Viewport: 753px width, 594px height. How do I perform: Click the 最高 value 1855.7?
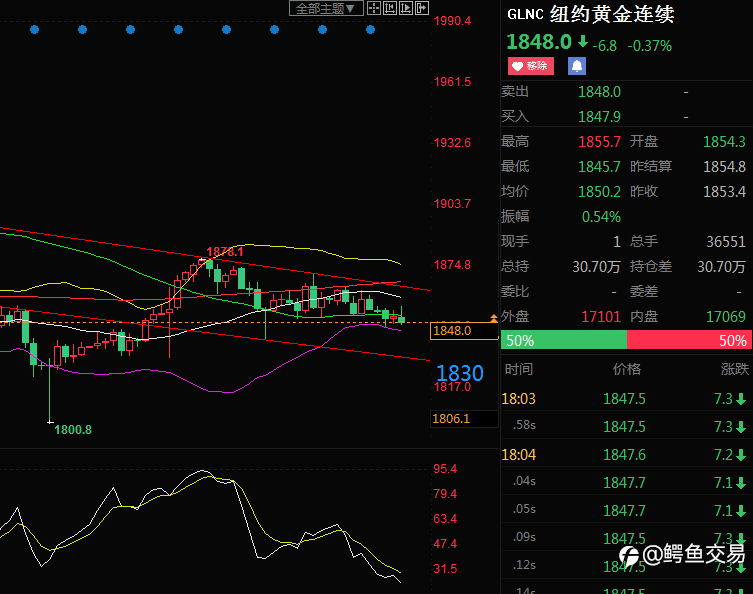tap(599, 142)
